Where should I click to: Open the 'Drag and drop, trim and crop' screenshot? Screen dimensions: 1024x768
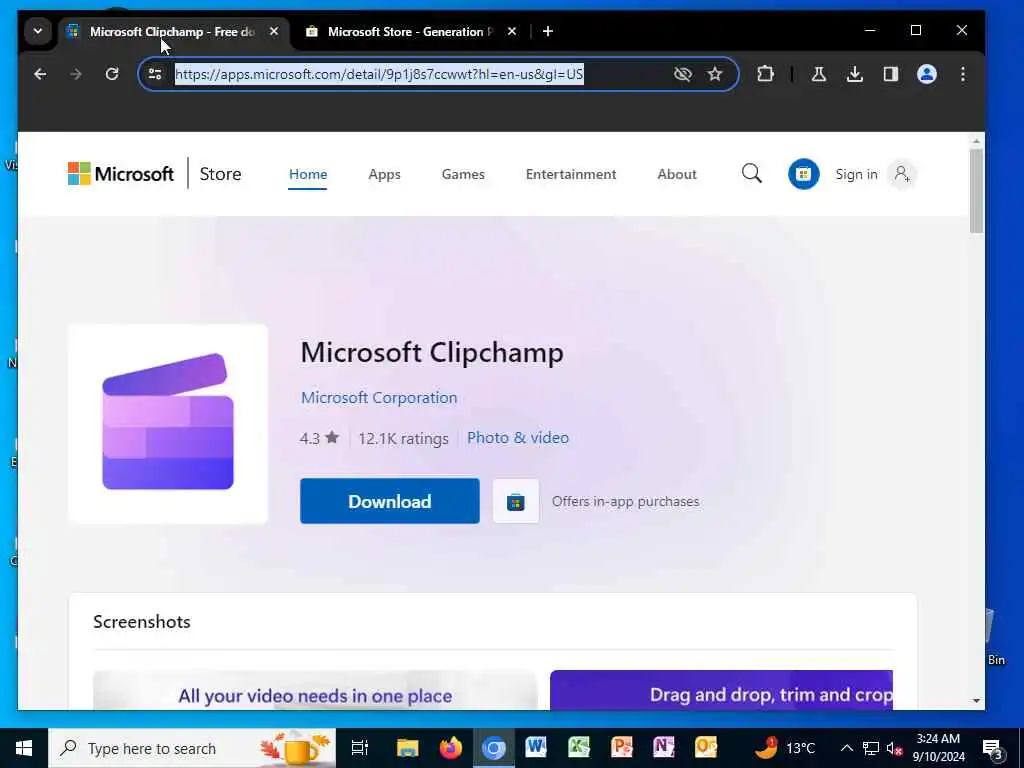(721, 690)
